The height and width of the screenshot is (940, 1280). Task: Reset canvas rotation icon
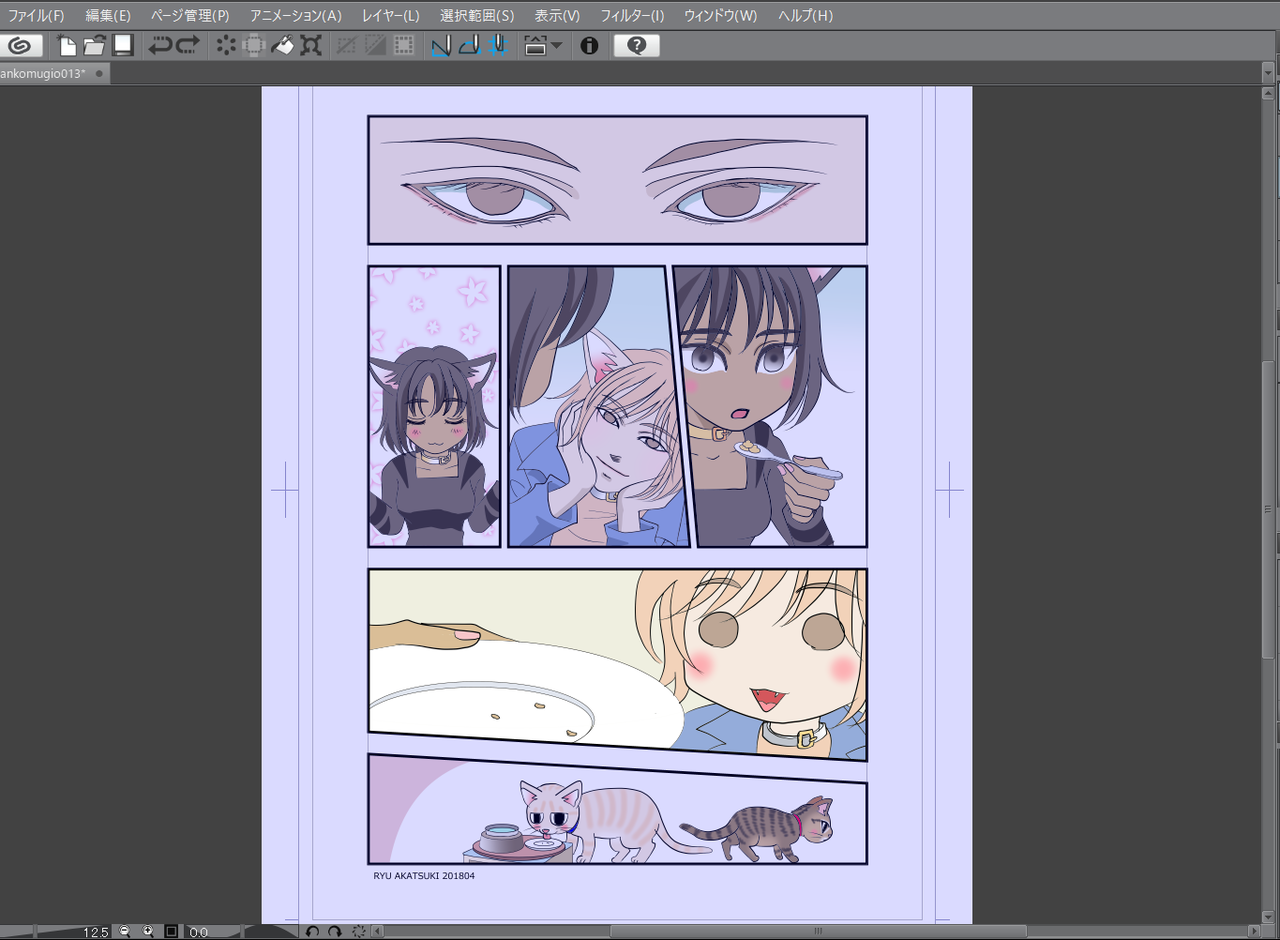(358, 932)
